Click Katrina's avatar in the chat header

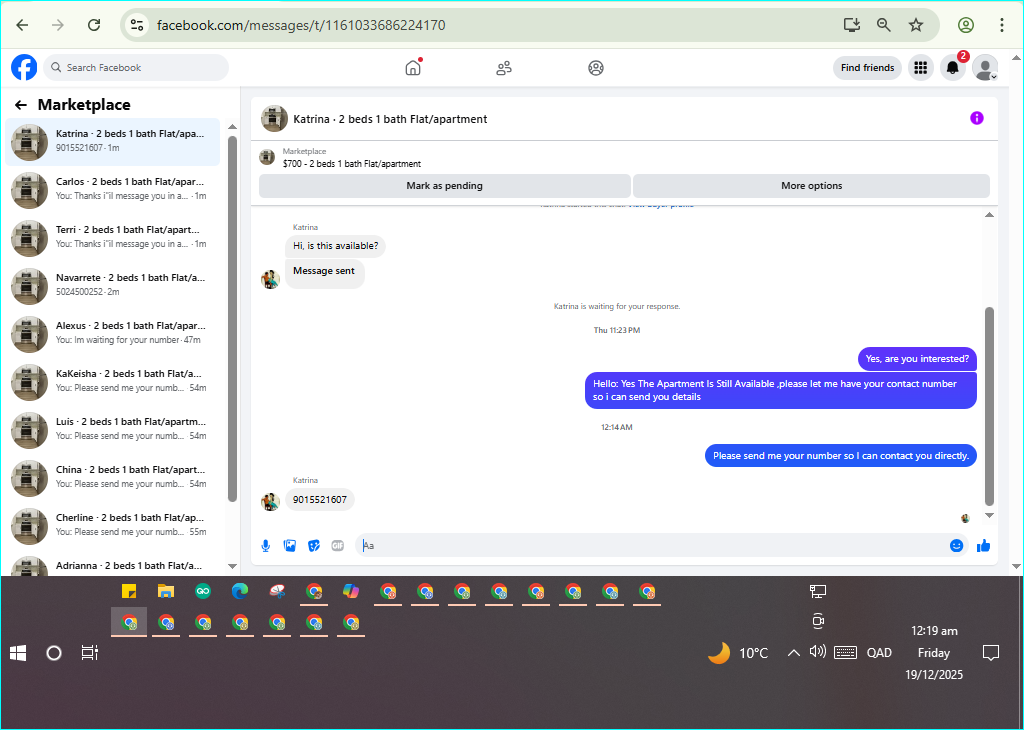(274, 119)
